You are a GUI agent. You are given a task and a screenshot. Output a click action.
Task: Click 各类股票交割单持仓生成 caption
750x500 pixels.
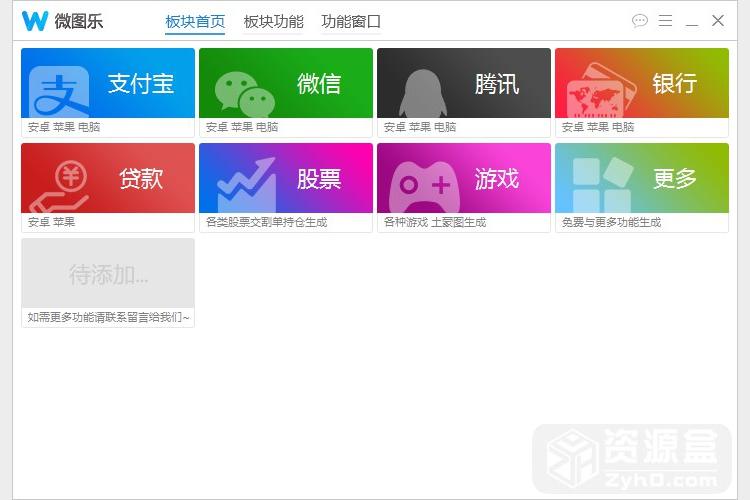pos(266,222)
